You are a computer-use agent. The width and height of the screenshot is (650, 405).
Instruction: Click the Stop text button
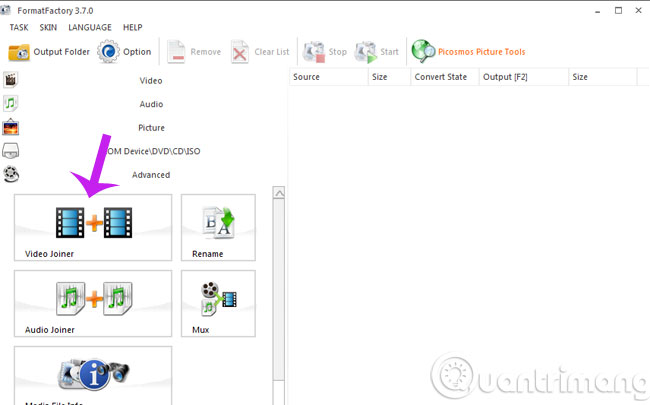tap(338, 52)
